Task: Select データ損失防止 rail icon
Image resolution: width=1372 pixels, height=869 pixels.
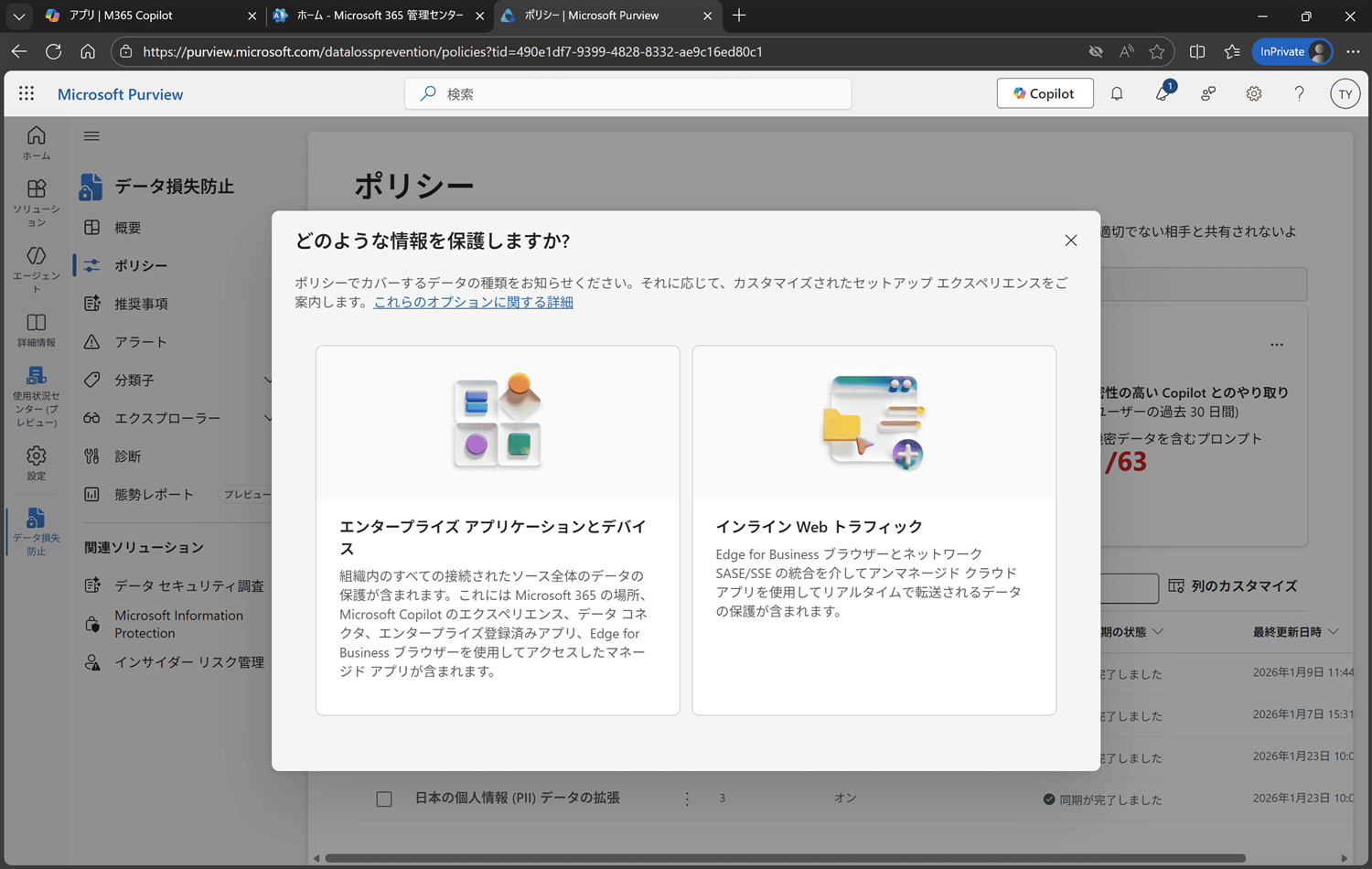Action: pyautogui.click(x=37, y=531)
